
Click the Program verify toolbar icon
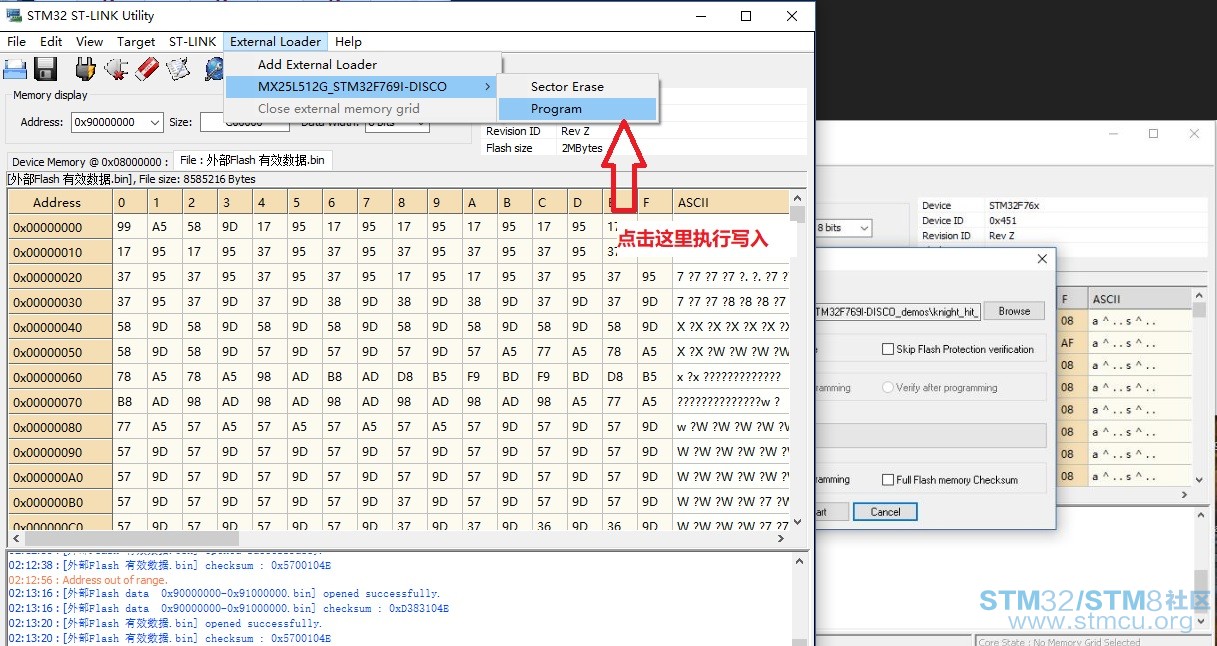tap(178, 69)
